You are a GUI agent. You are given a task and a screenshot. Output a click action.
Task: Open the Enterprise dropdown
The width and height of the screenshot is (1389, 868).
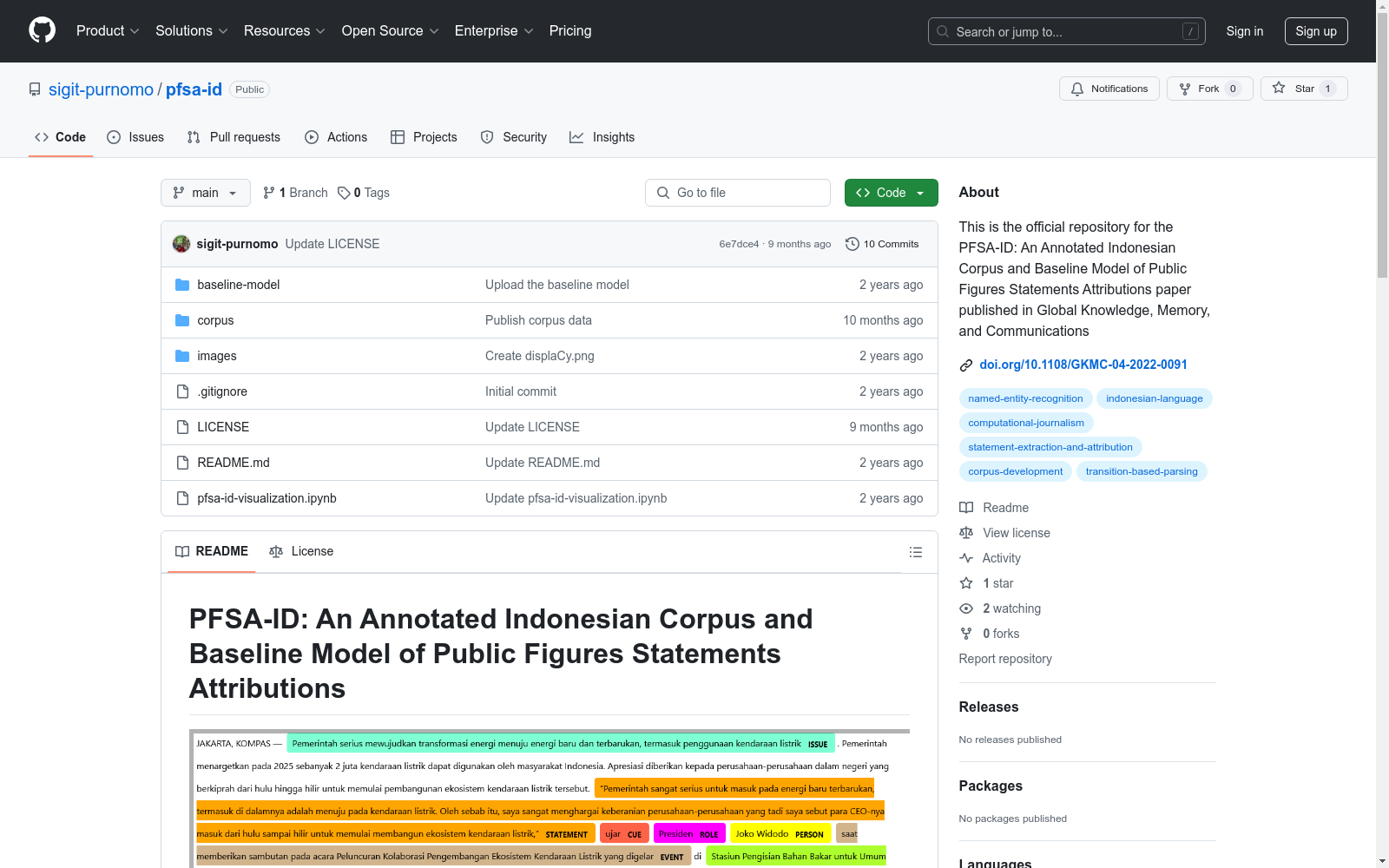pyautogui.click(x=494, y=30)
